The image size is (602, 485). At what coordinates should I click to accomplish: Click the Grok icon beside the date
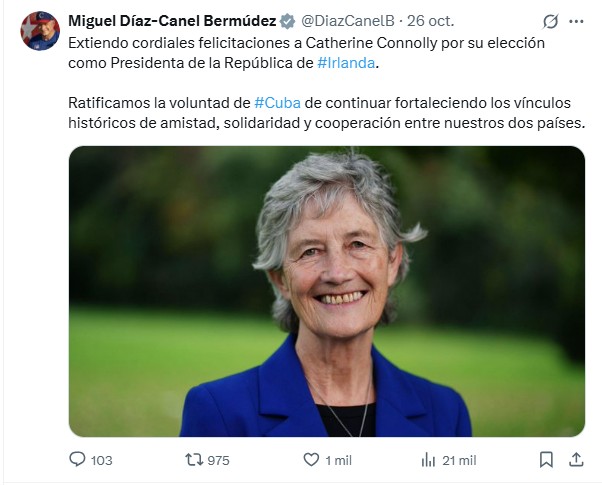pyautogui.click(x=549, y=21)
